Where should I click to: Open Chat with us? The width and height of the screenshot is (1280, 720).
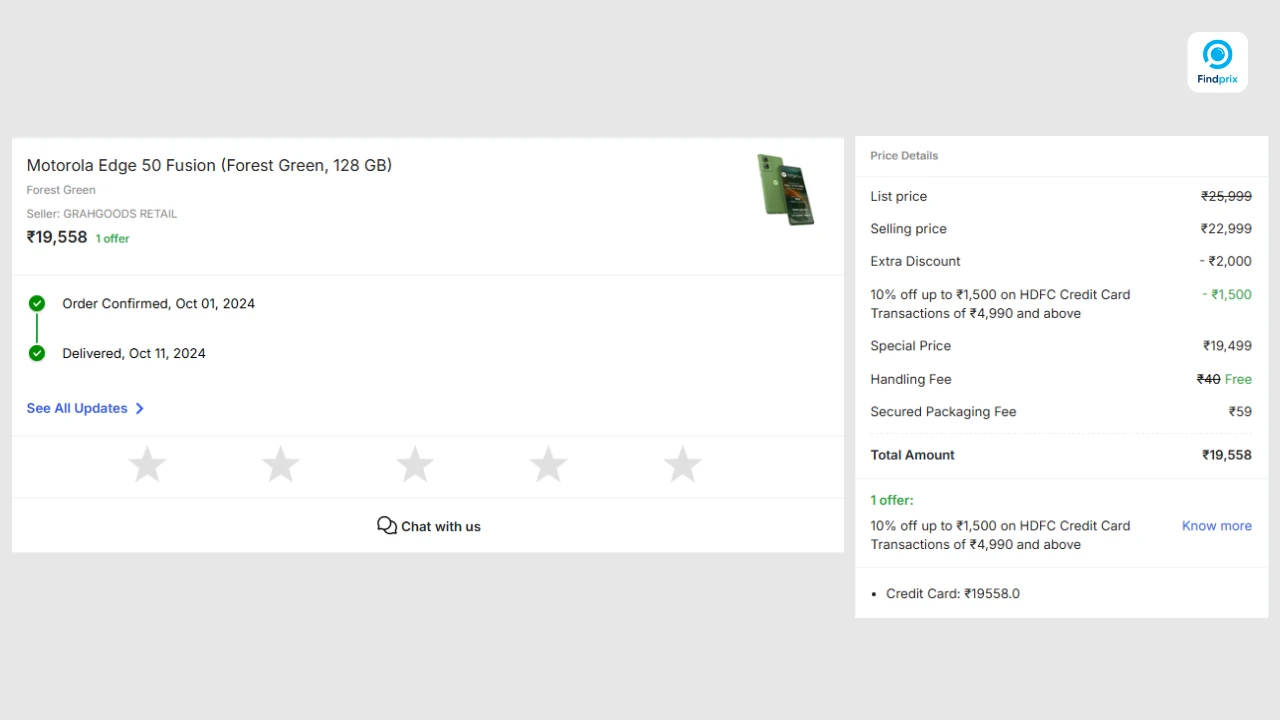coord(429,526)
